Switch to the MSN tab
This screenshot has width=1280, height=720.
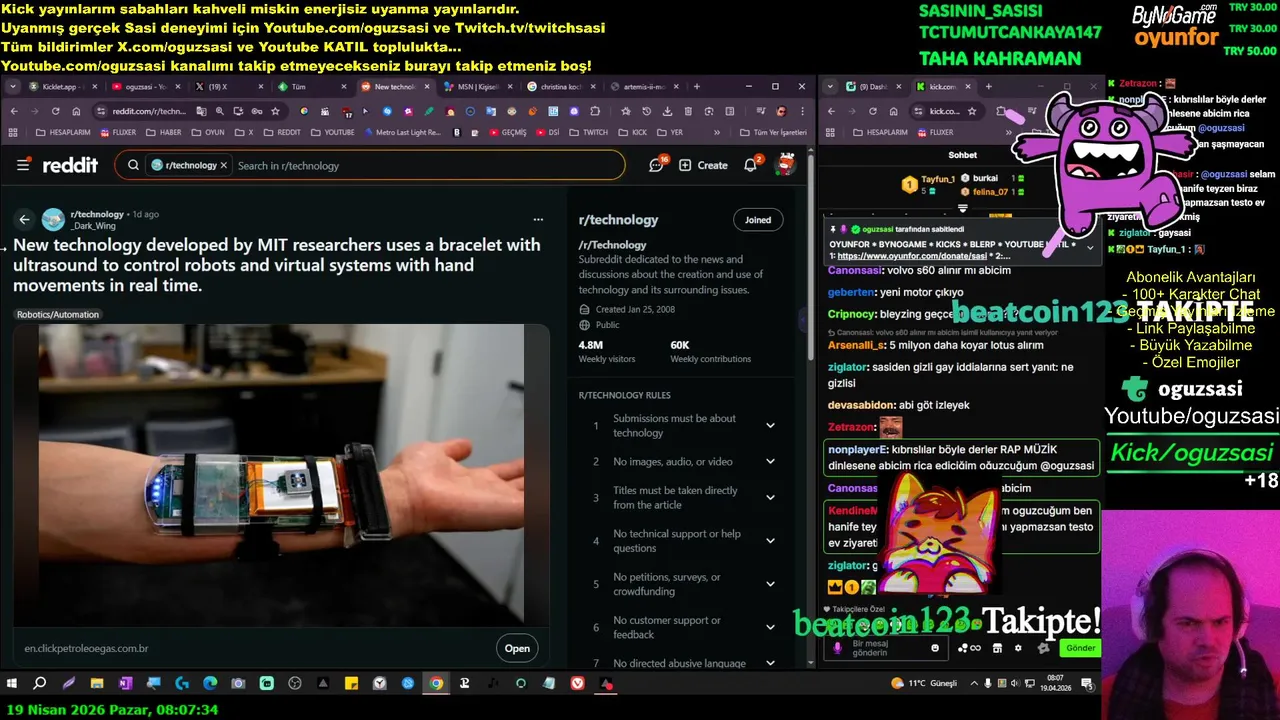tap(478, 87)
